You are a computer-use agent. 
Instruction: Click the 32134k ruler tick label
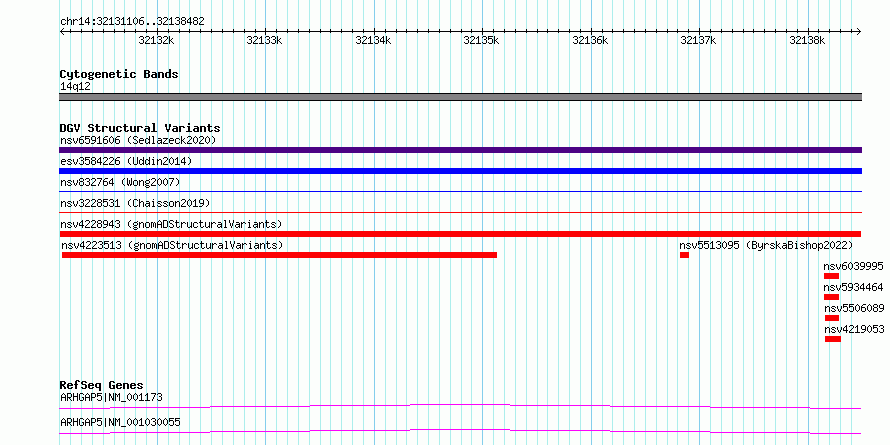373,41
